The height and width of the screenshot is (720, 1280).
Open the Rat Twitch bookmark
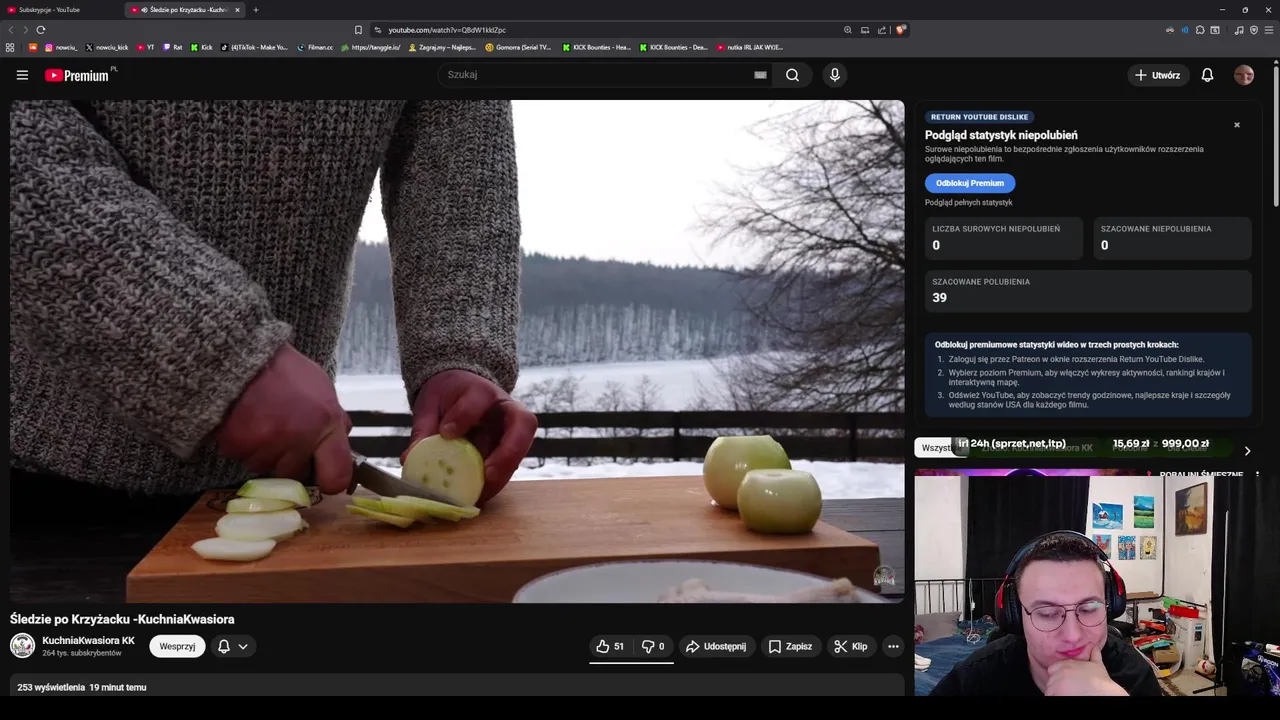[x=173, y=47]
